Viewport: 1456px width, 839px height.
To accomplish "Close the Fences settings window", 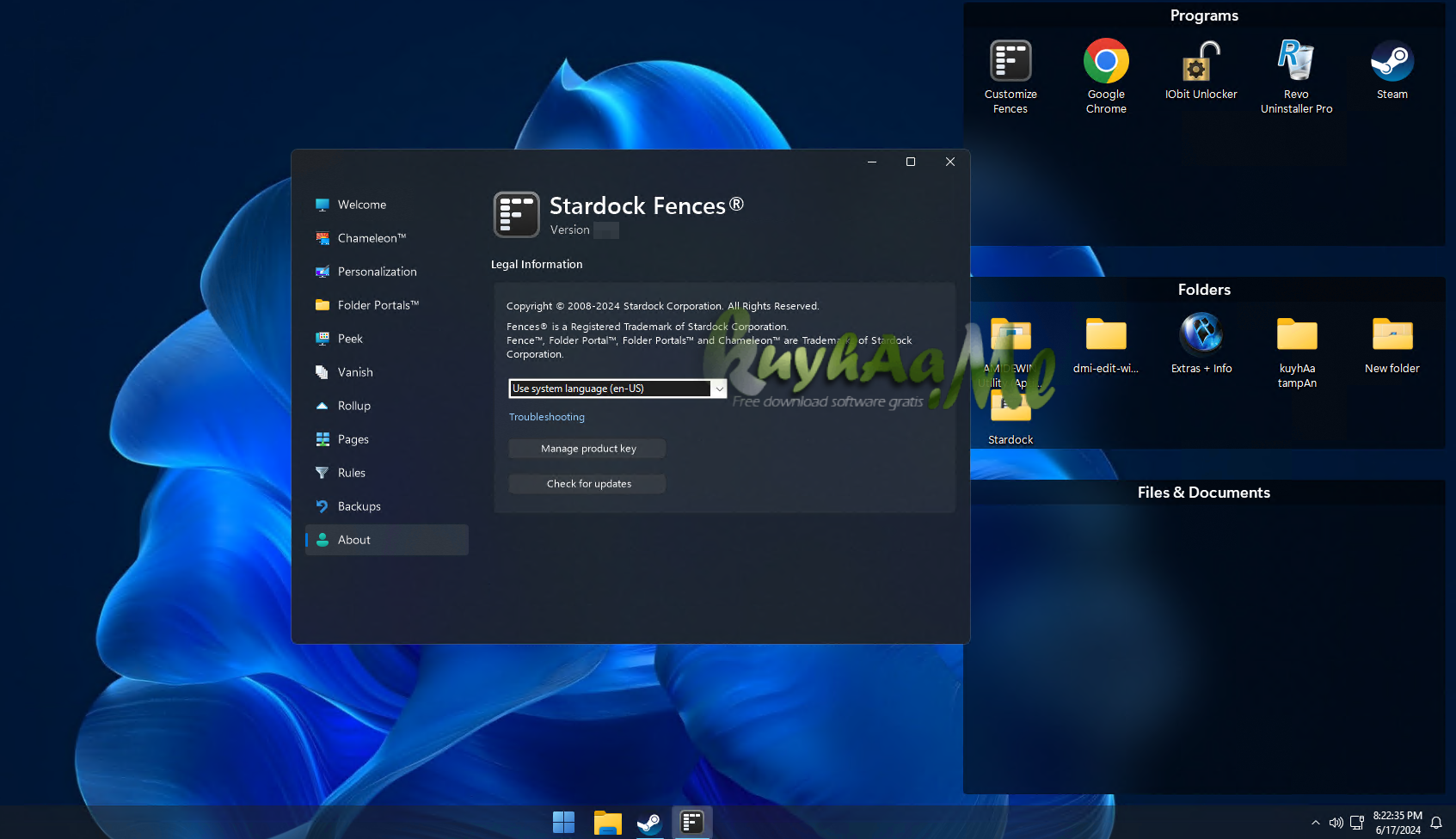I will pos(950,162).
